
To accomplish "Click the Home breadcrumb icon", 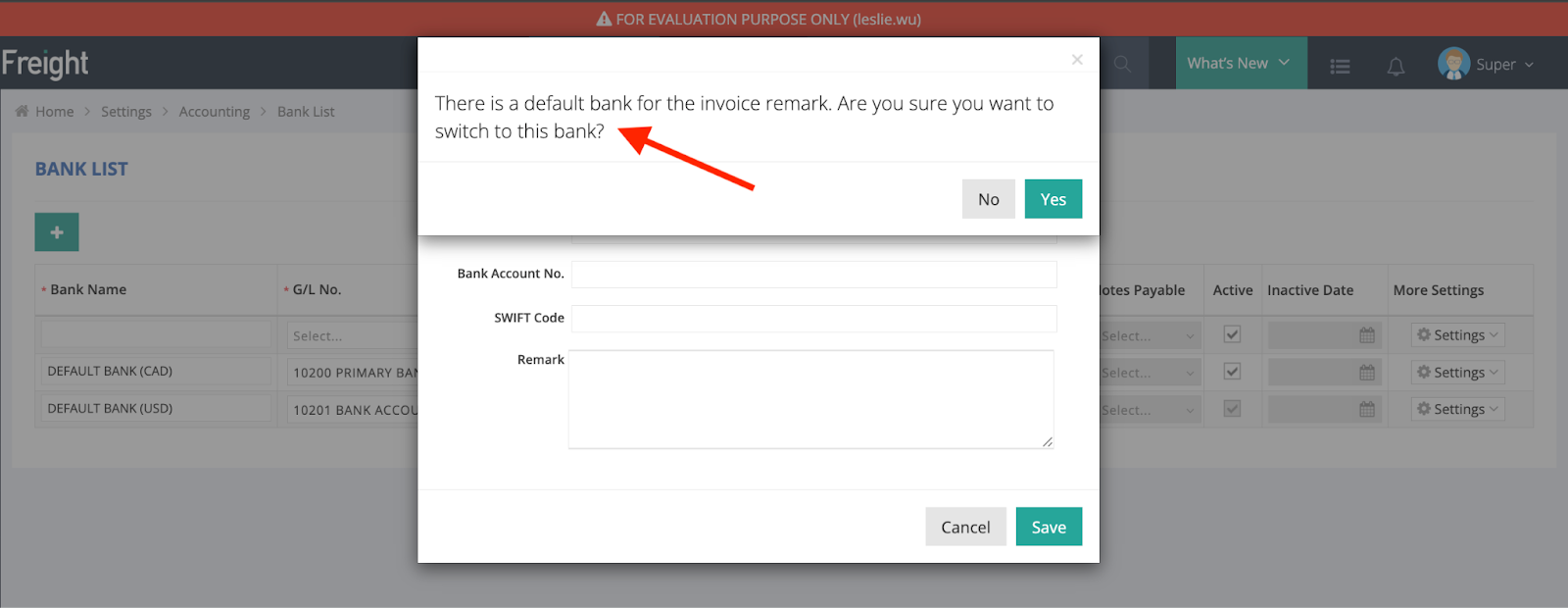I will click(22, 112).
